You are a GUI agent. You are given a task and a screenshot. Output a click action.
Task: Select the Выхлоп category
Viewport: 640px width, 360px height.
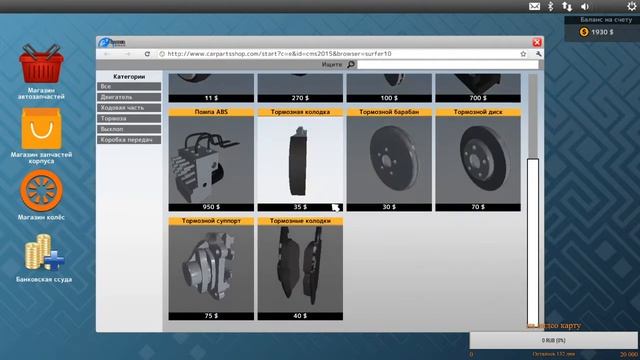(x=129, y=129)
